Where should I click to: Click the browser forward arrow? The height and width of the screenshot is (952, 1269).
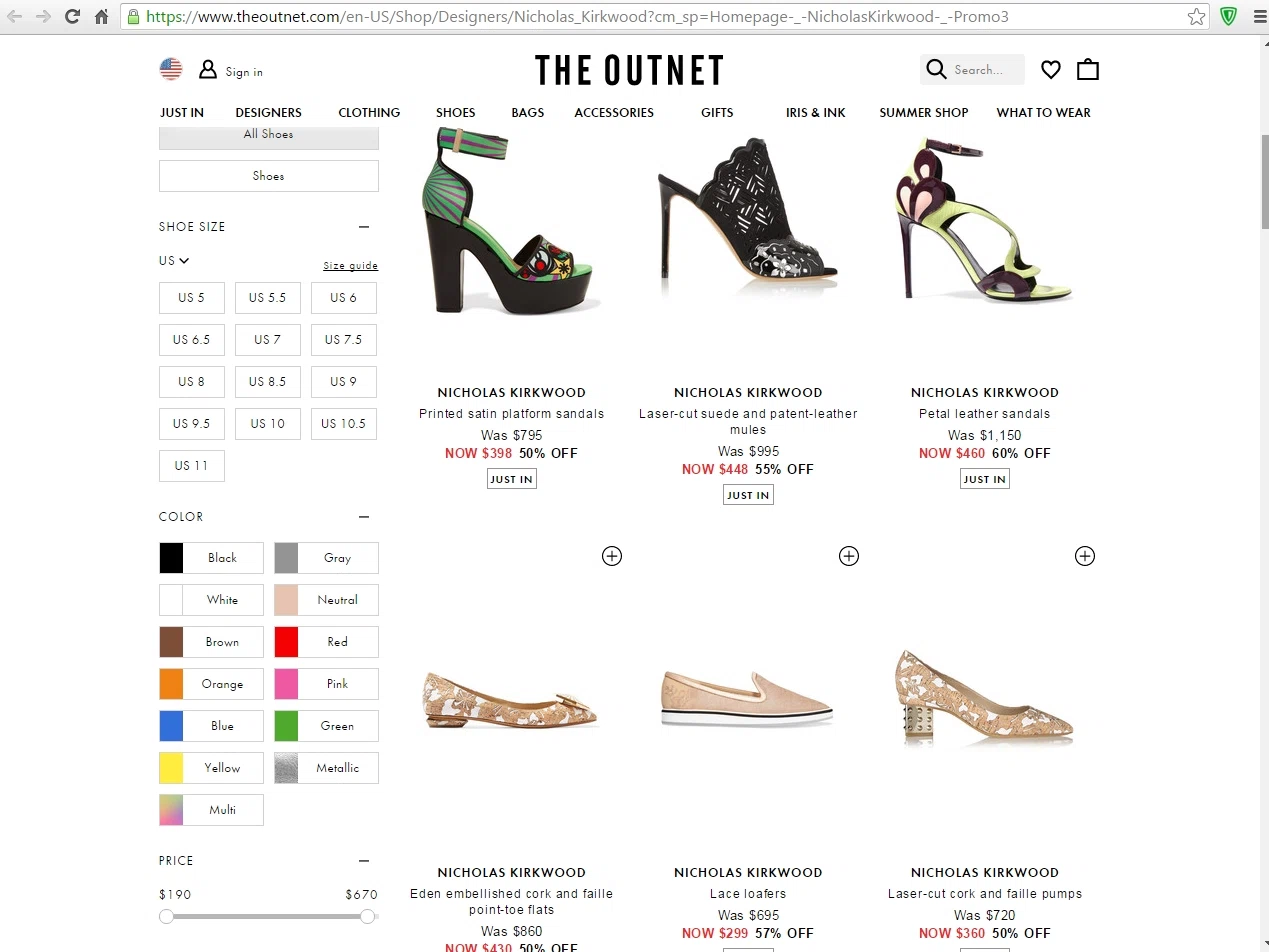point(43,16)
